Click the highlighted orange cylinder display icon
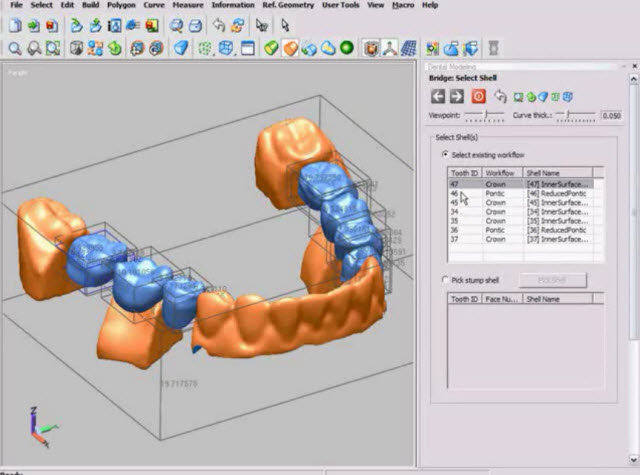 (290, 48)
